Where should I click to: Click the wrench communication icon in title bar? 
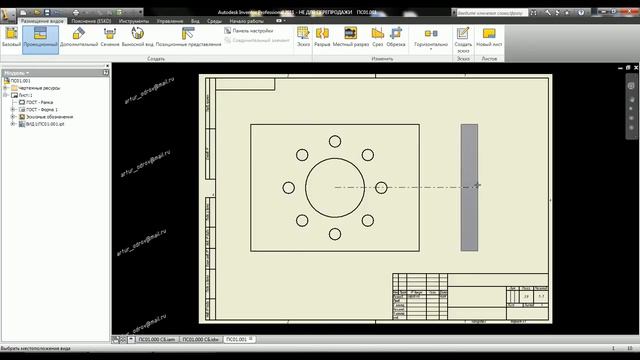tap(548, 13)
